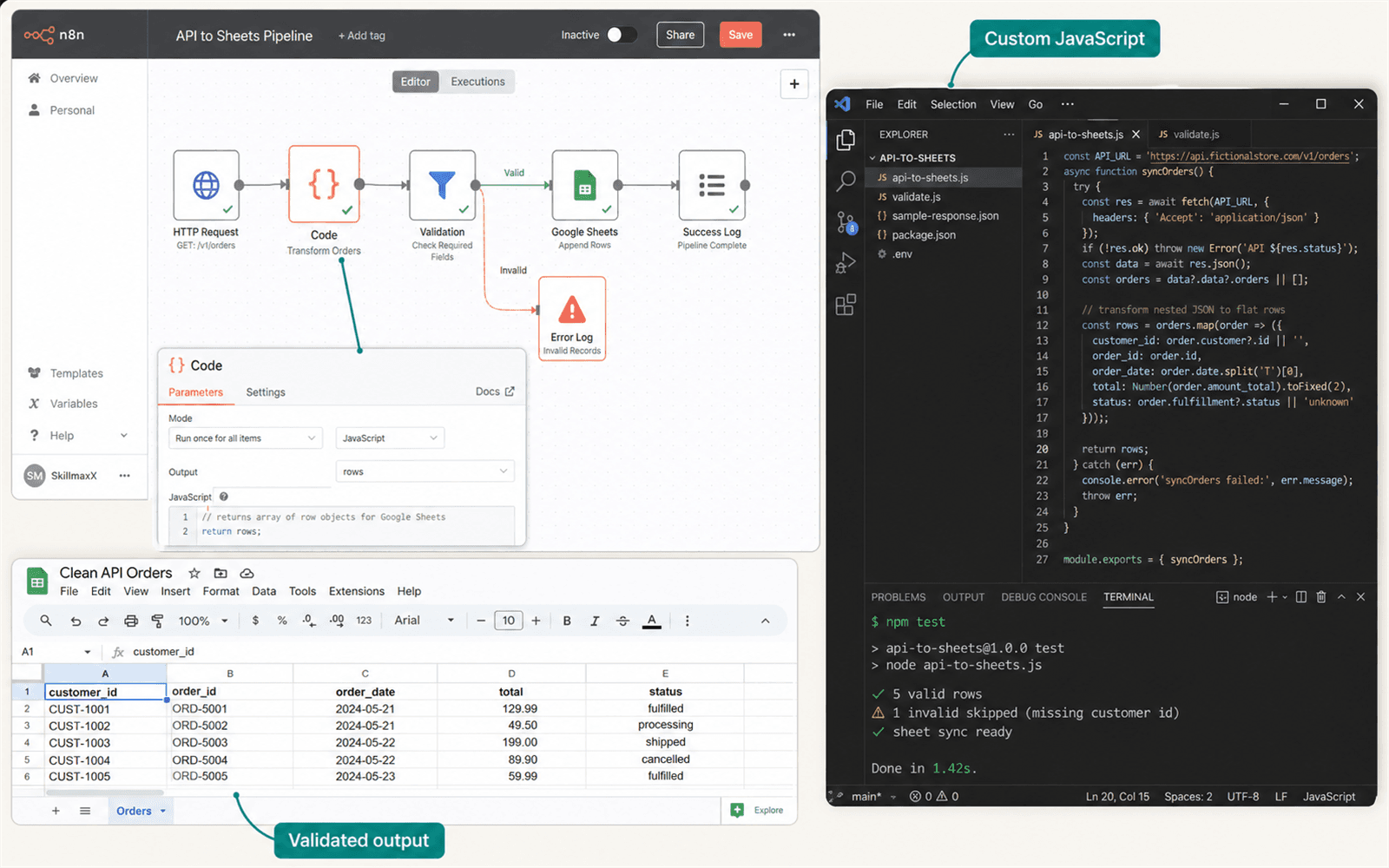The image size is (1389, 868).
Task: Open the Success Log node
Action: pyautogui.click(x=712, y=185)
